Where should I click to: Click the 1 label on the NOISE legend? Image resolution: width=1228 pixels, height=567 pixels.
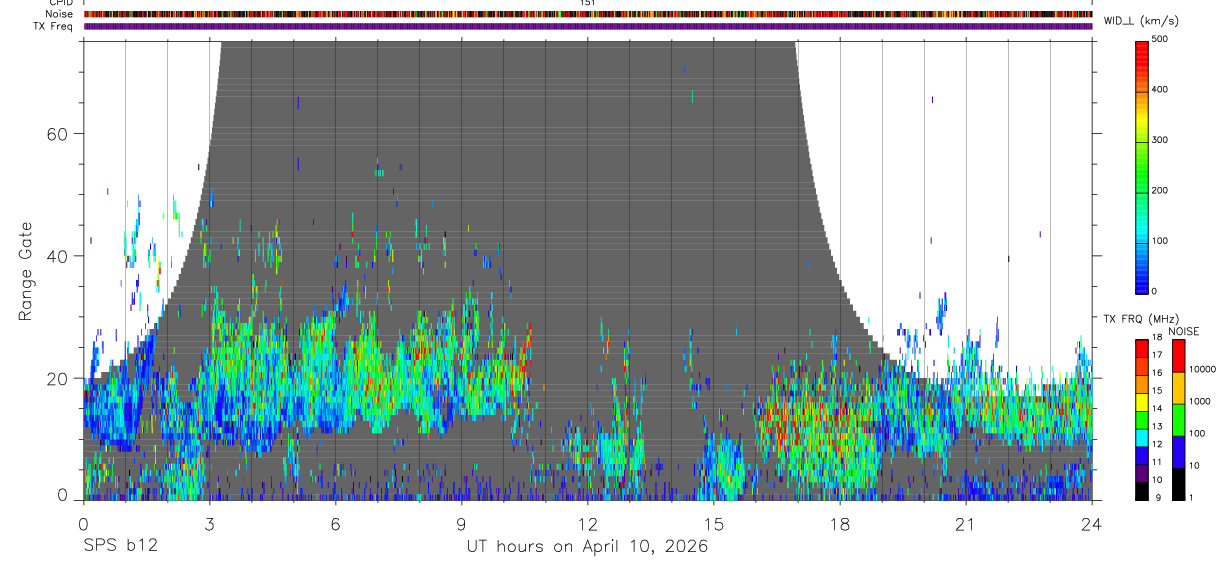point(1191,497)
